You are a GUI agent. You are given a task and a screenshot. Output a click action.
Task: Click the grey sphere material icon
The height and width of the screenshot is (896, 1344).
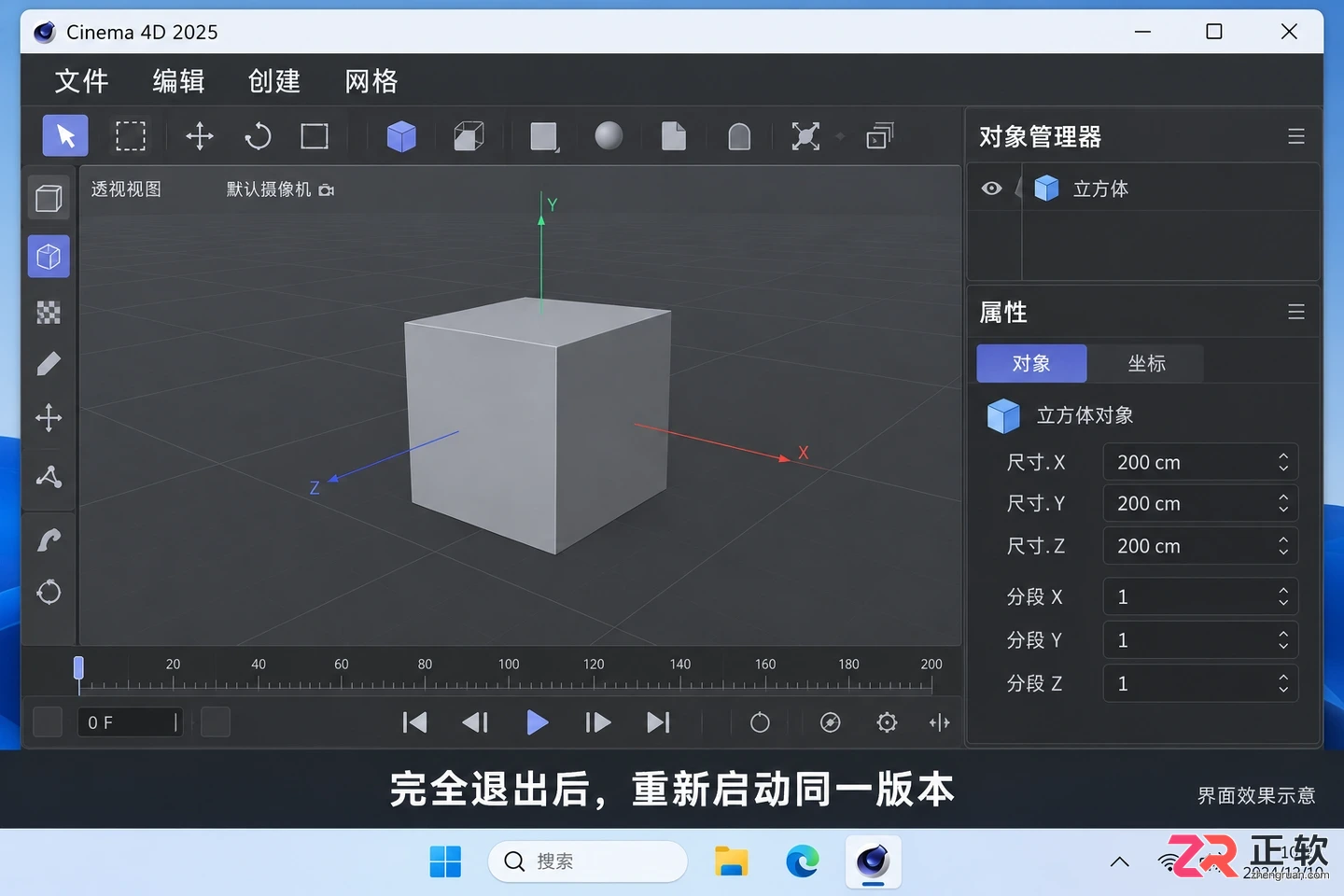click(609, 136)
